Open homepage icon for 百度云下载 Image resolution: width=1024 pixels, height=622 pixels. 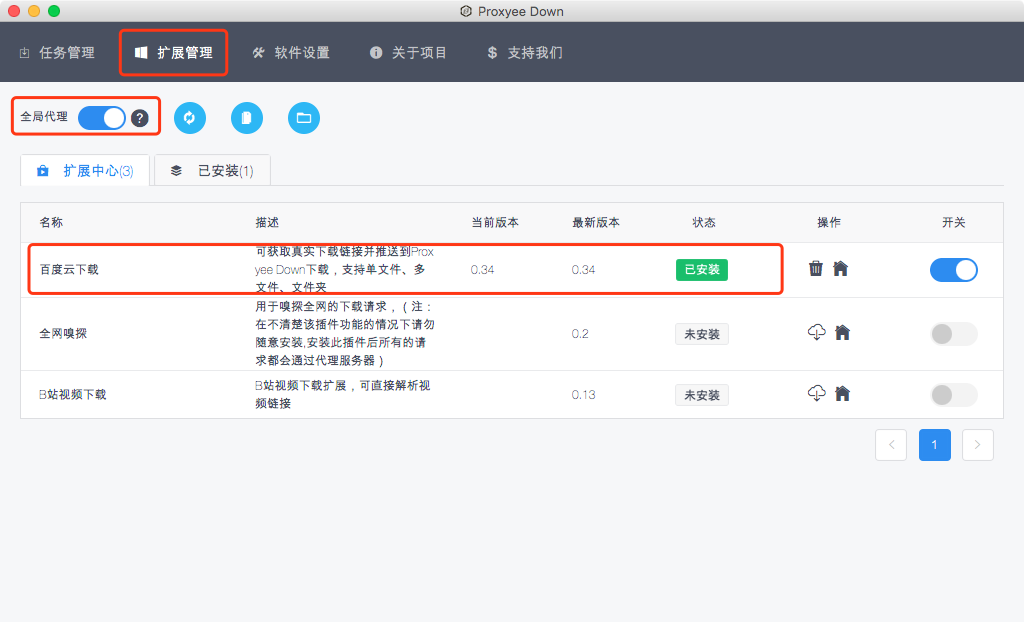[841, 268]
